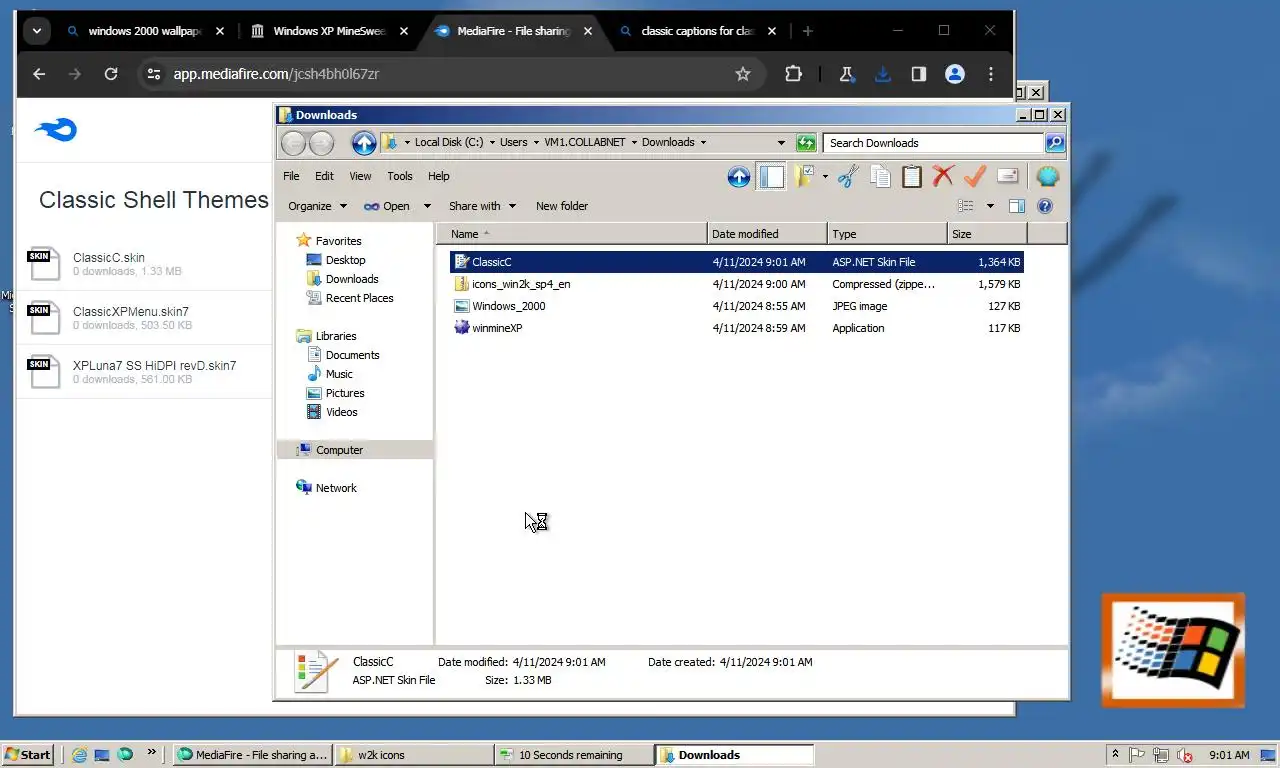Click New folder button

click(562, 206)
